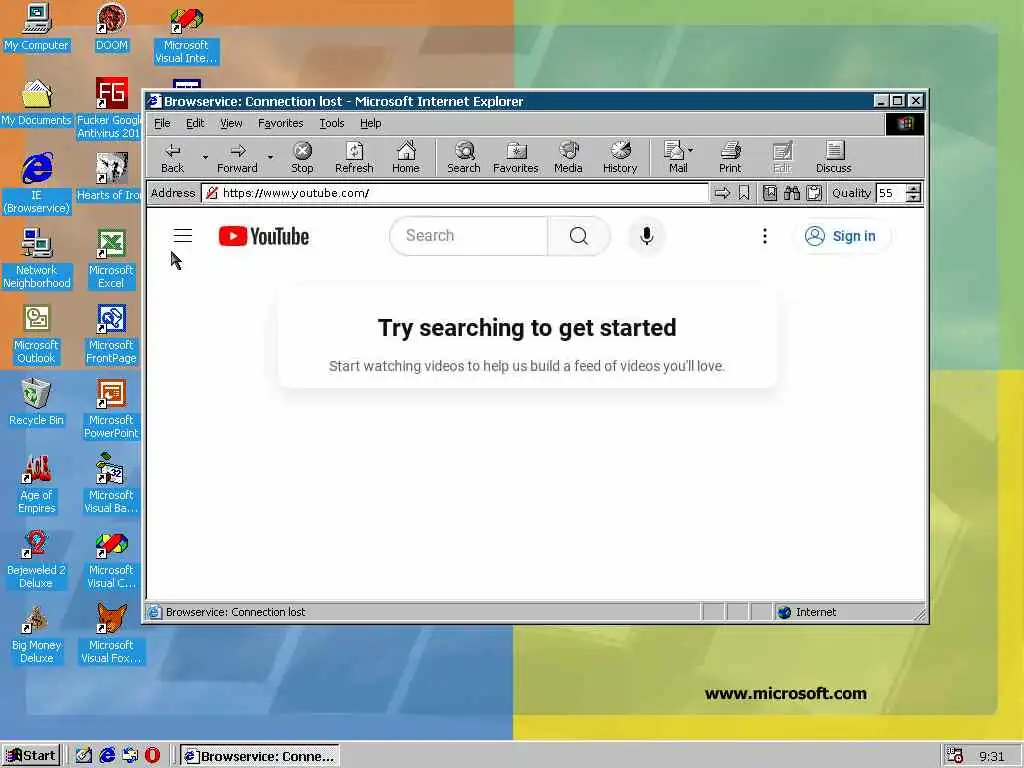Viewport: 1024px width, 768px height.
Task: Open the Search pane from the toolbar
Action: coord(464,157)
